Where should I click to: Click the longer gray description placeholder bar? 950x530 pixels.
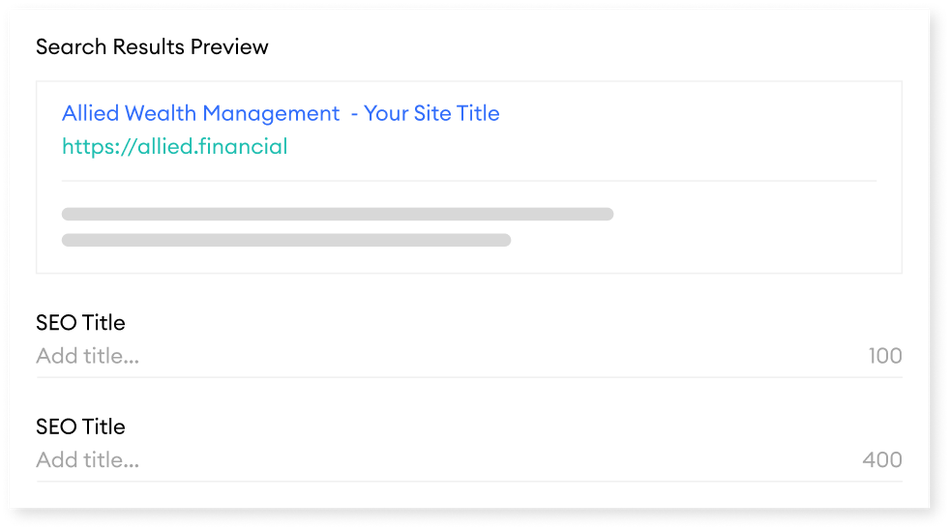(x=337, y=214)
